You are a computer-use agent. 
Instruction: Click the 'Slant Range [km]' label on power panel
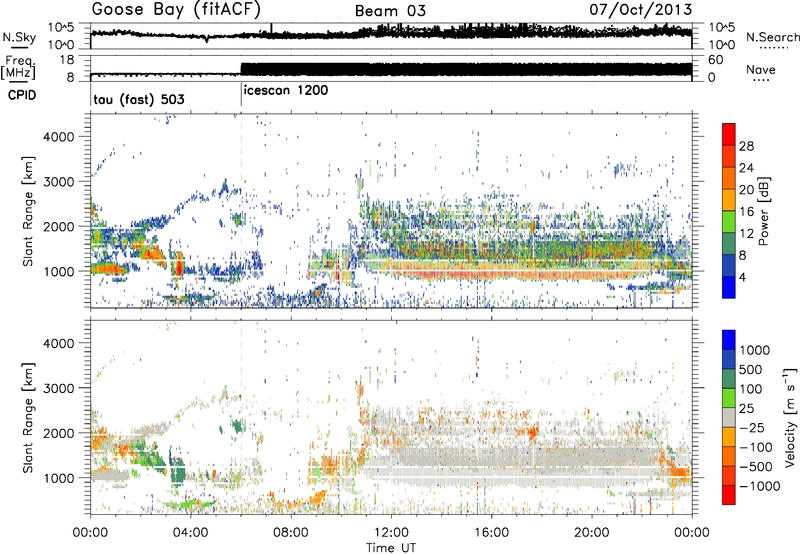point(28,211)
